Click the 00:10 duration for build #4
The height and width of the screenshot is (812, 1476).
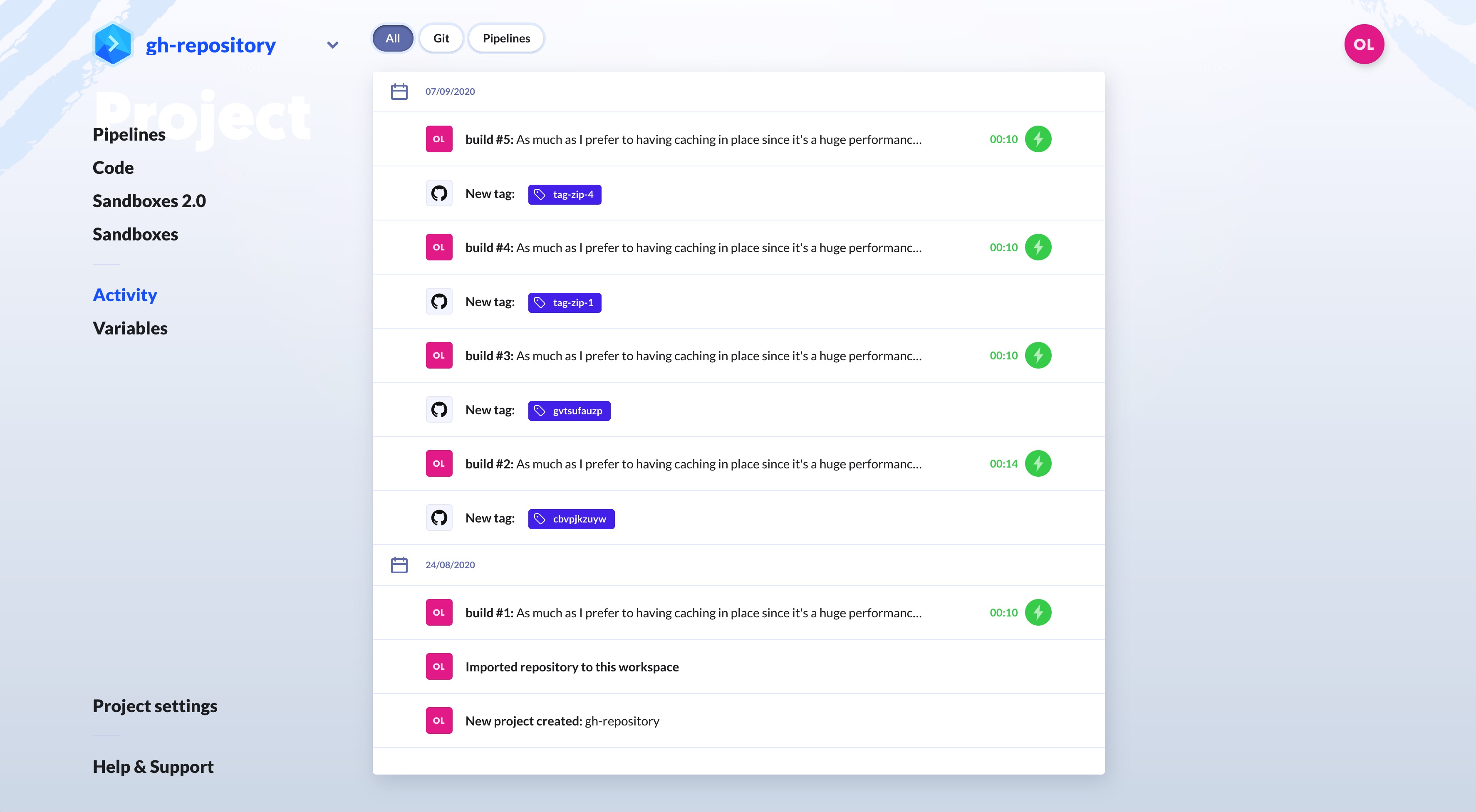[x=1003, y=248]
